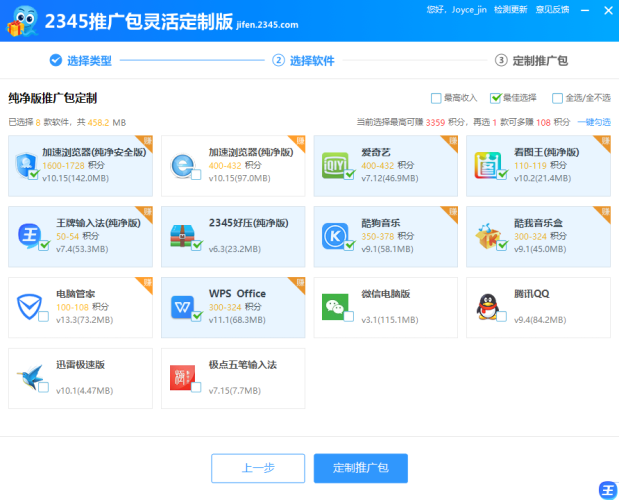619x500 pixels.
Task: Click the 腾讯QQ penguin icon
Action: [x=488, y=307]
